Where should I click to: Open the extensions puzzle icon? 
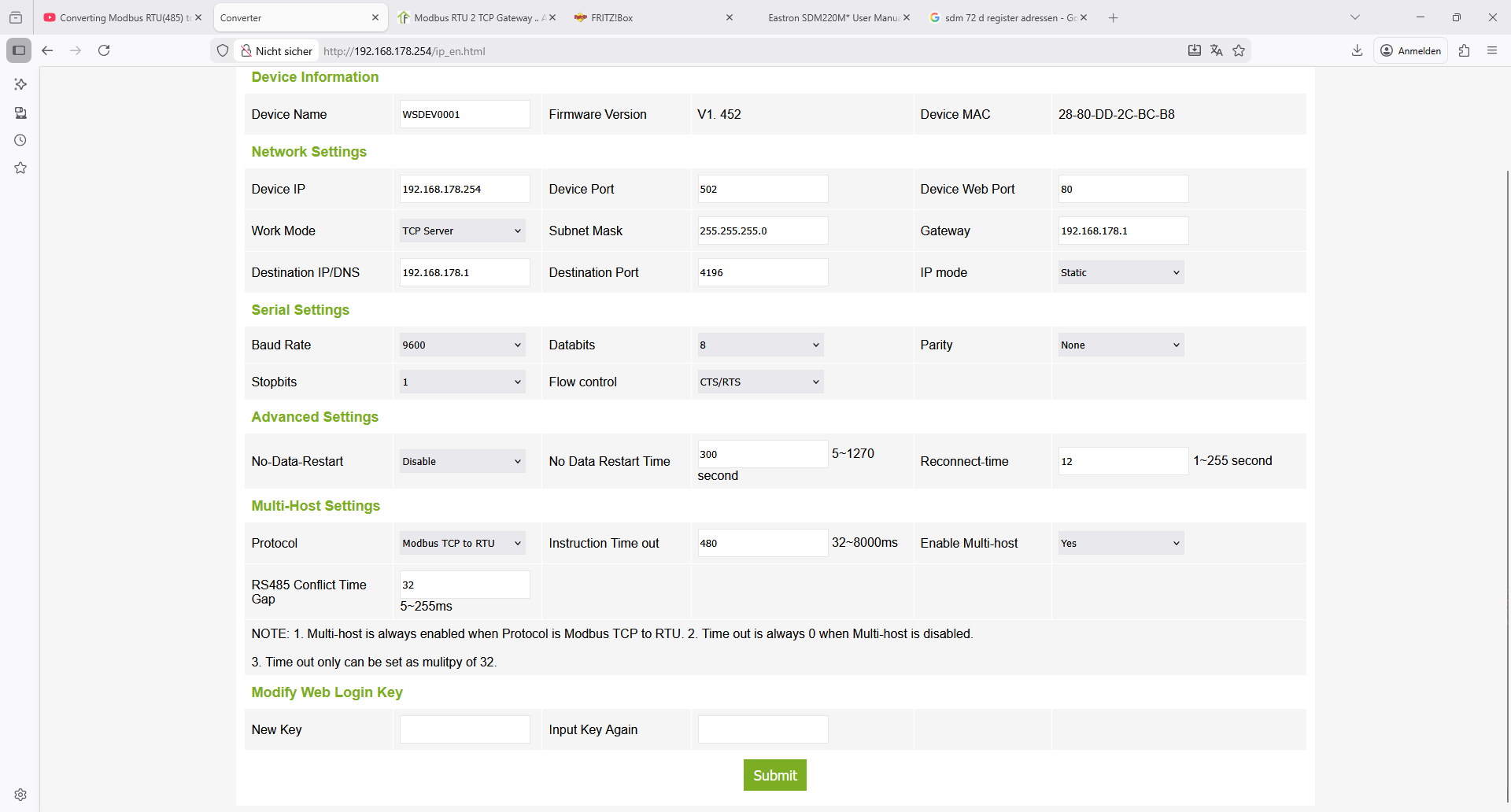click(x=1464, y=50)
